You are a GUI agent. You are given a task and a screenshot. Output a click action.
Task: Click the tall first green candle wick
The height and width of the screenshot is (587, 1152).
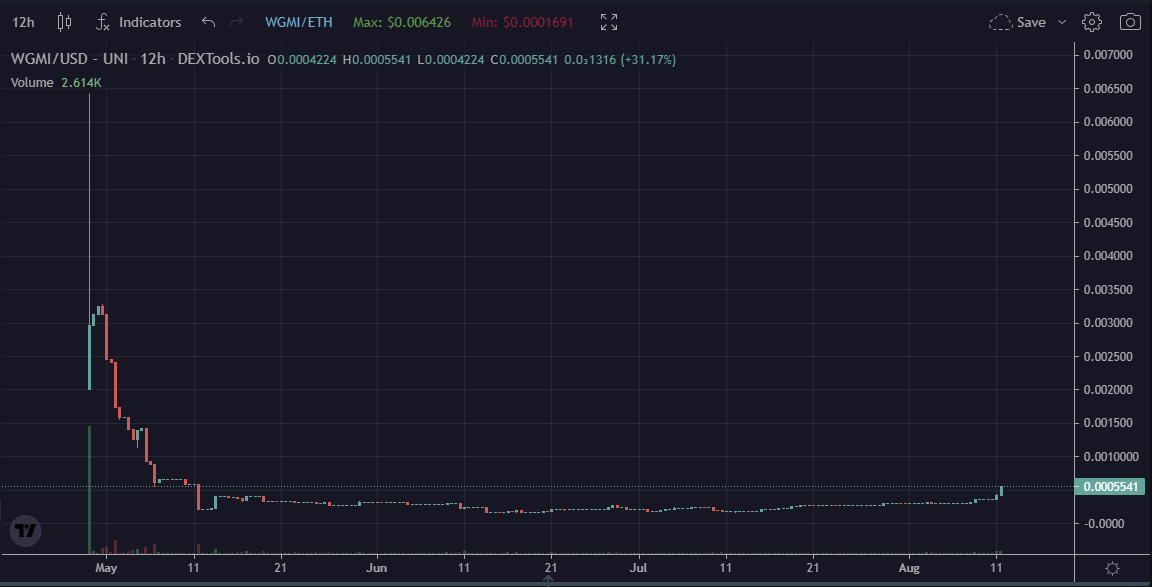coord(90,209)
